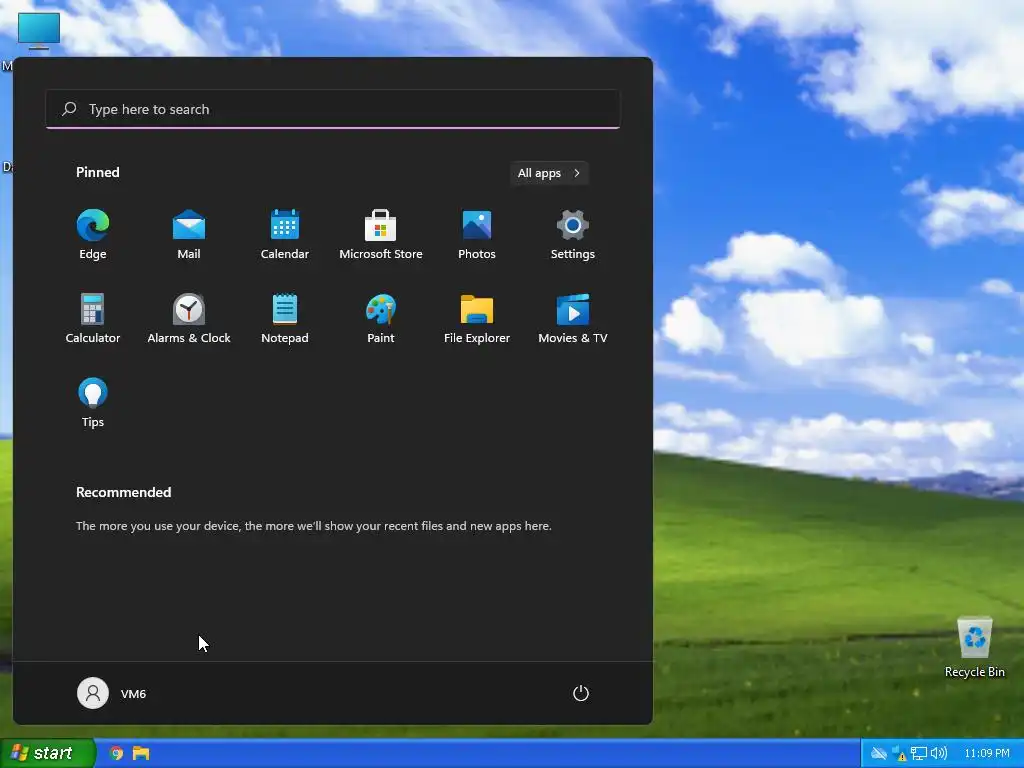Open Settings from the pinned apps

pos(573,234)
